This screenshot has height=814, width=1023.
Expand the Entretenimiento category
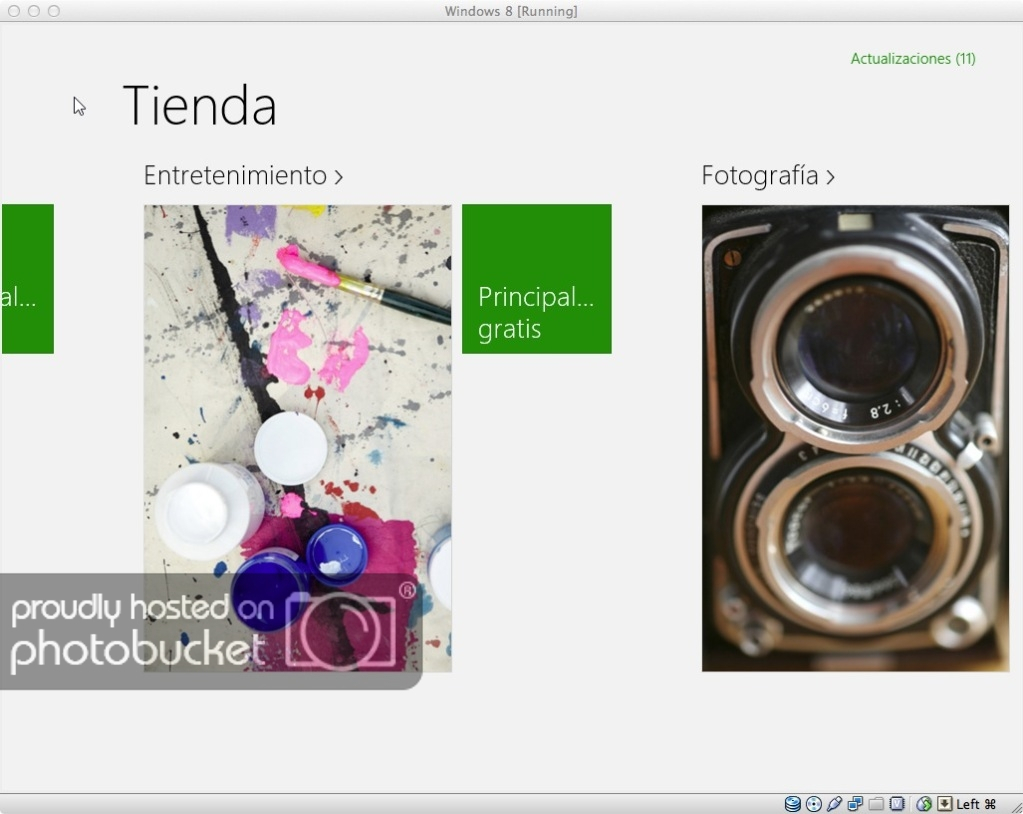[x=243, y=176]
